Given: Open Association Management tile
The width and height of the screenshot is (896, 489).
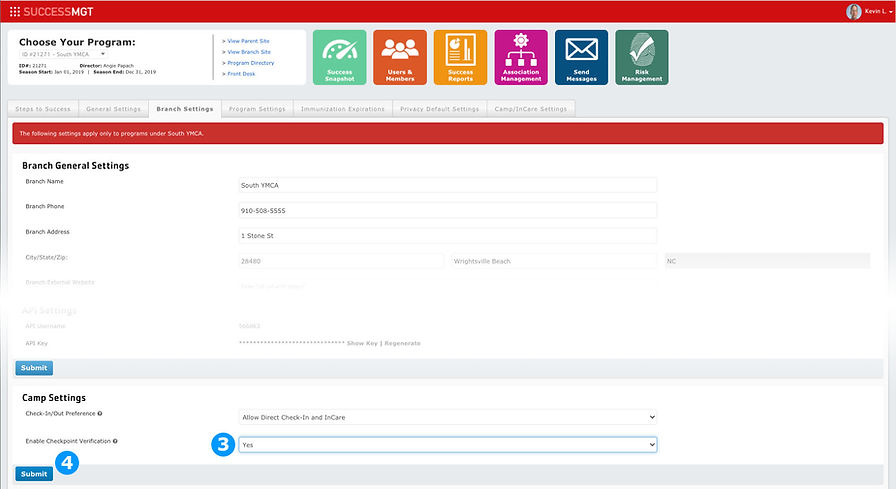Looking at the screenshot, I should (x=521, y=58).
